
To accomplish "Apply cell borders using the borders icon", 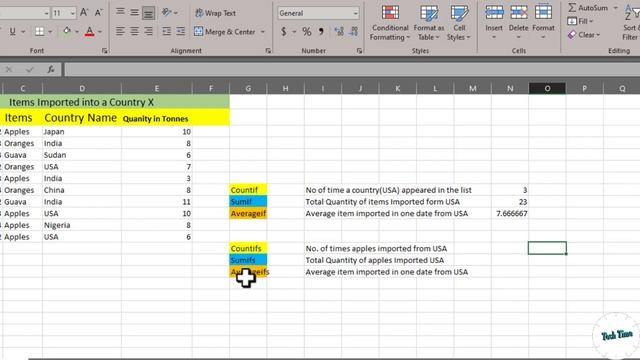I will [x=40, y=31].
